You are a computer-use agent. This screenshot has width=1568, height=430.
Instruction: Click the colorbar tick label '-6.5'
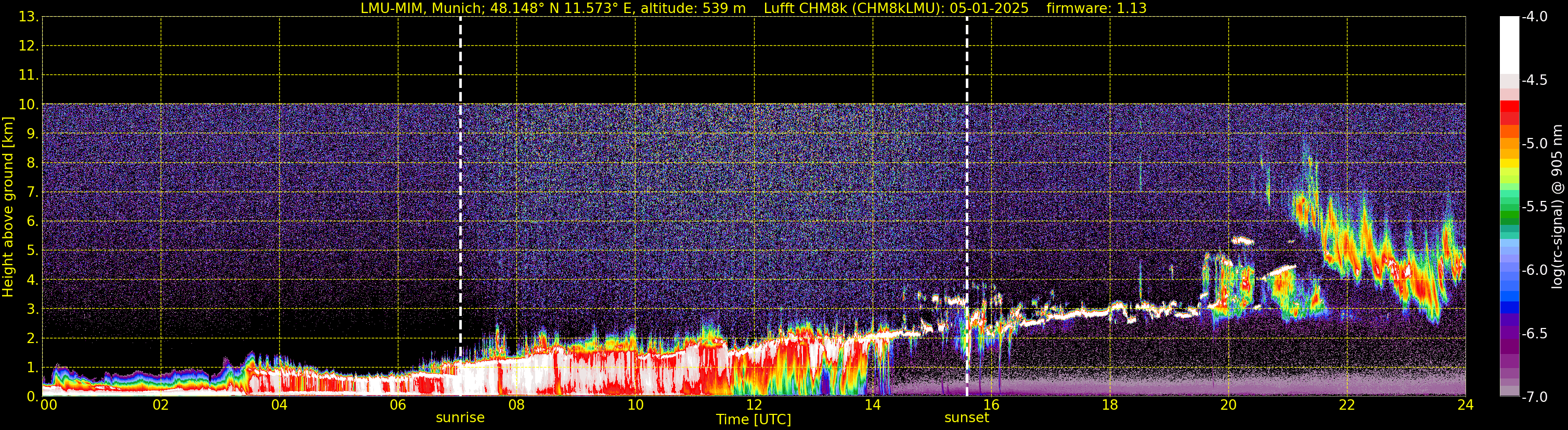[x=1535, y=334]
